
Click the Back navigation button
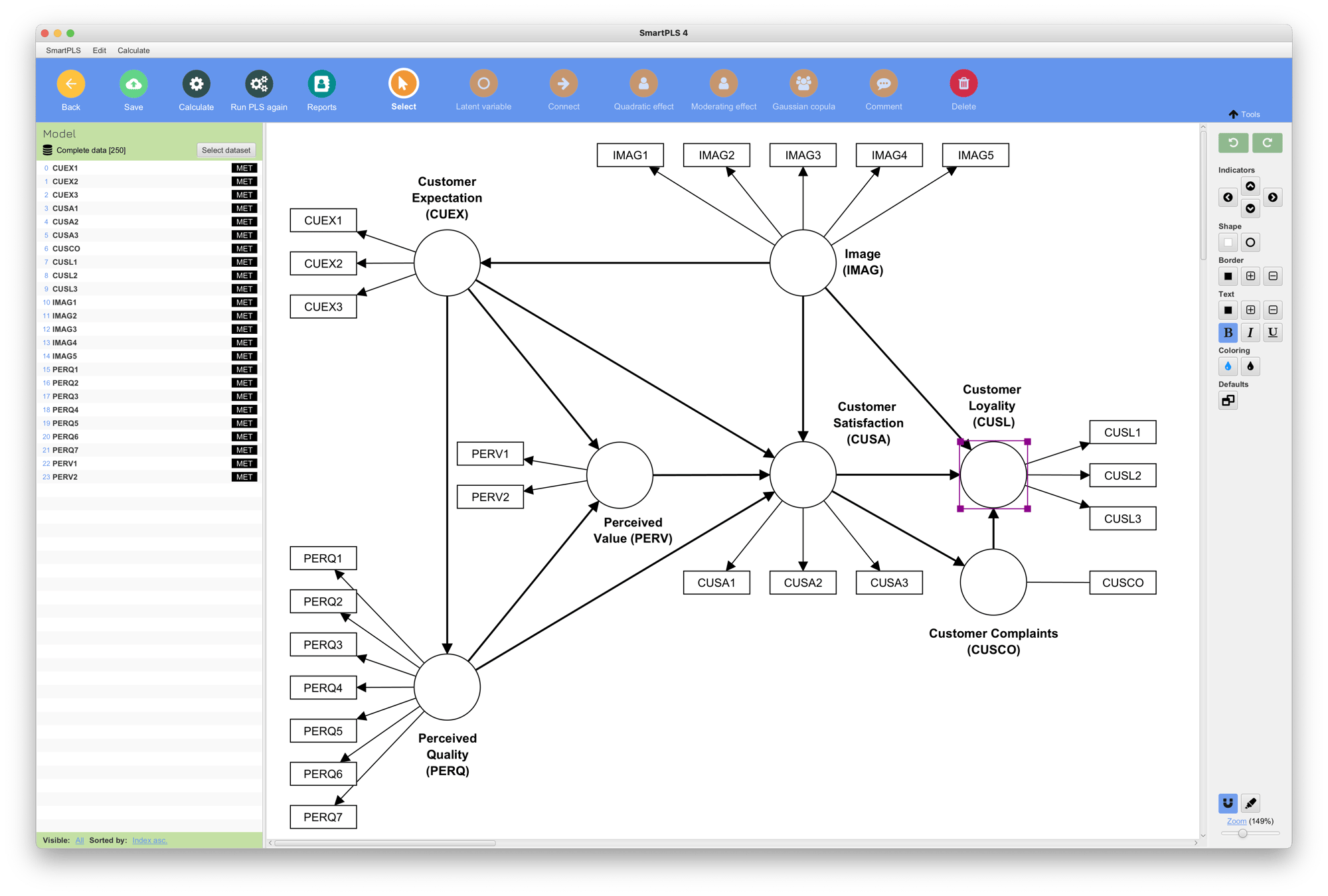point(69,83)
